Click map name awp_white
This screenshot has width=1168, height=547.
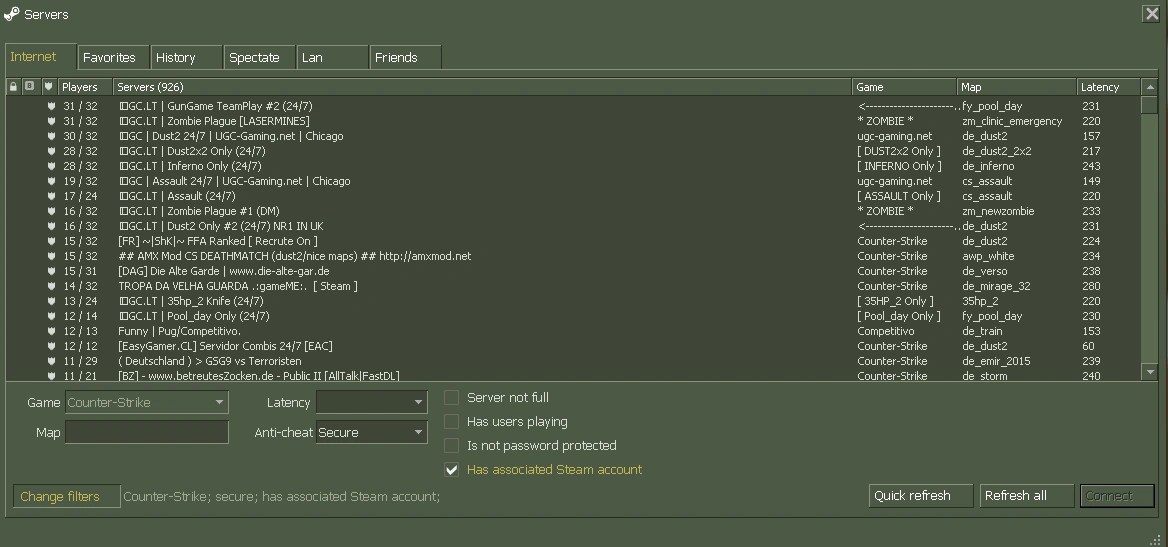[988, 256]
